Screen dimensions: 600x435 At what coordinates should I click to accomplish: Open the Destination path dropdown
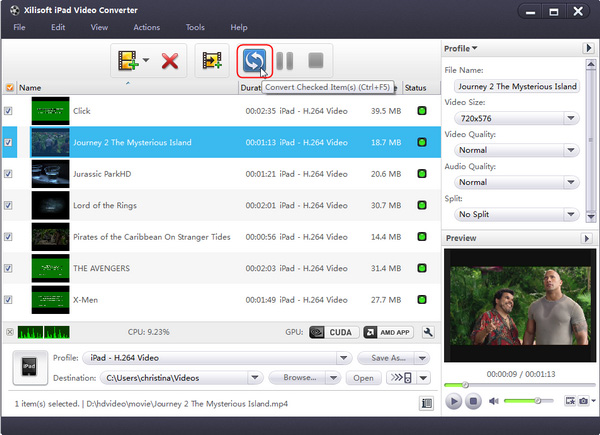pos(255,378)
